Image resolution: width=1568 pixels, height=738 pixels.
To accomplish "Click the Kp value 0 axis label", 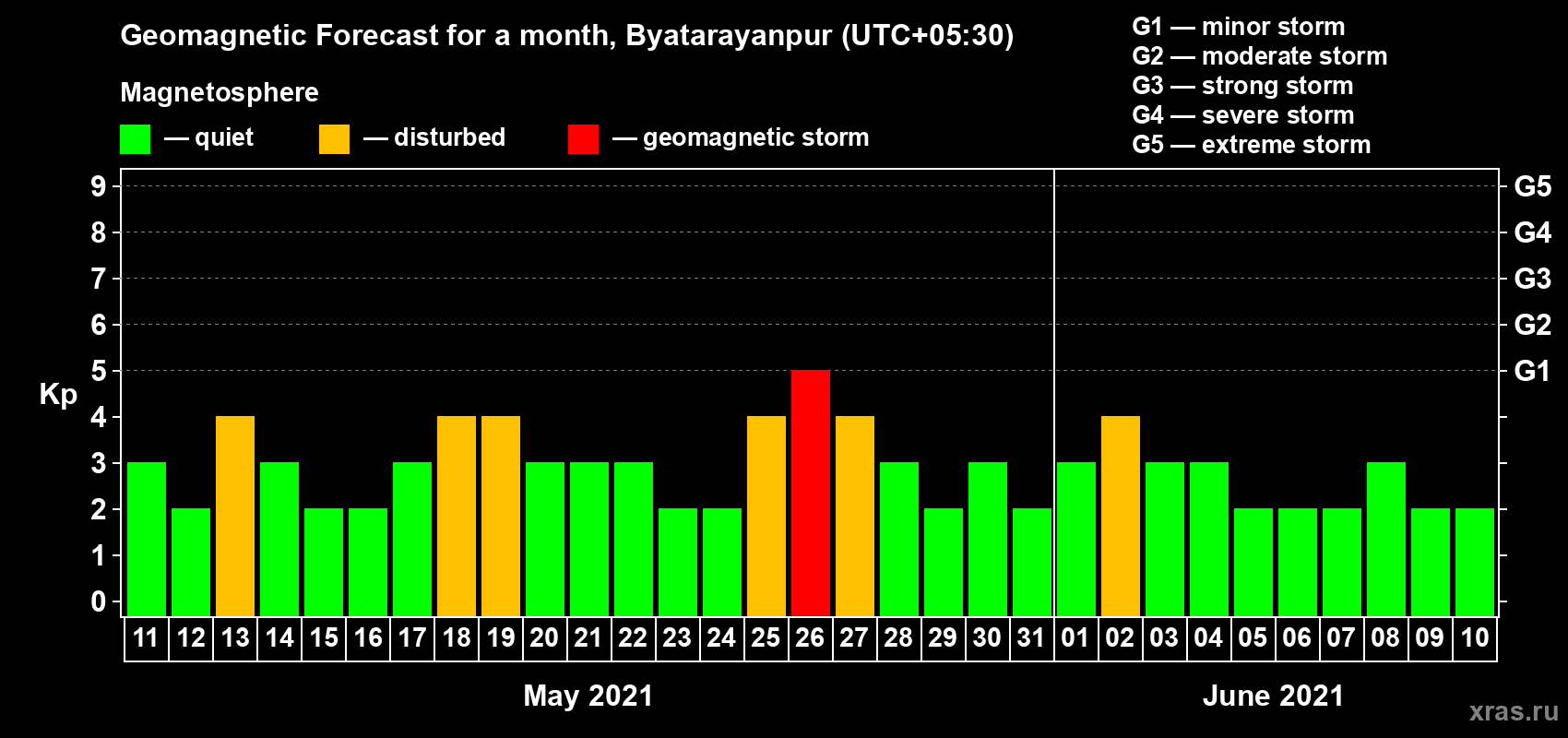I will pyautogui.click(x=98, y=601).
